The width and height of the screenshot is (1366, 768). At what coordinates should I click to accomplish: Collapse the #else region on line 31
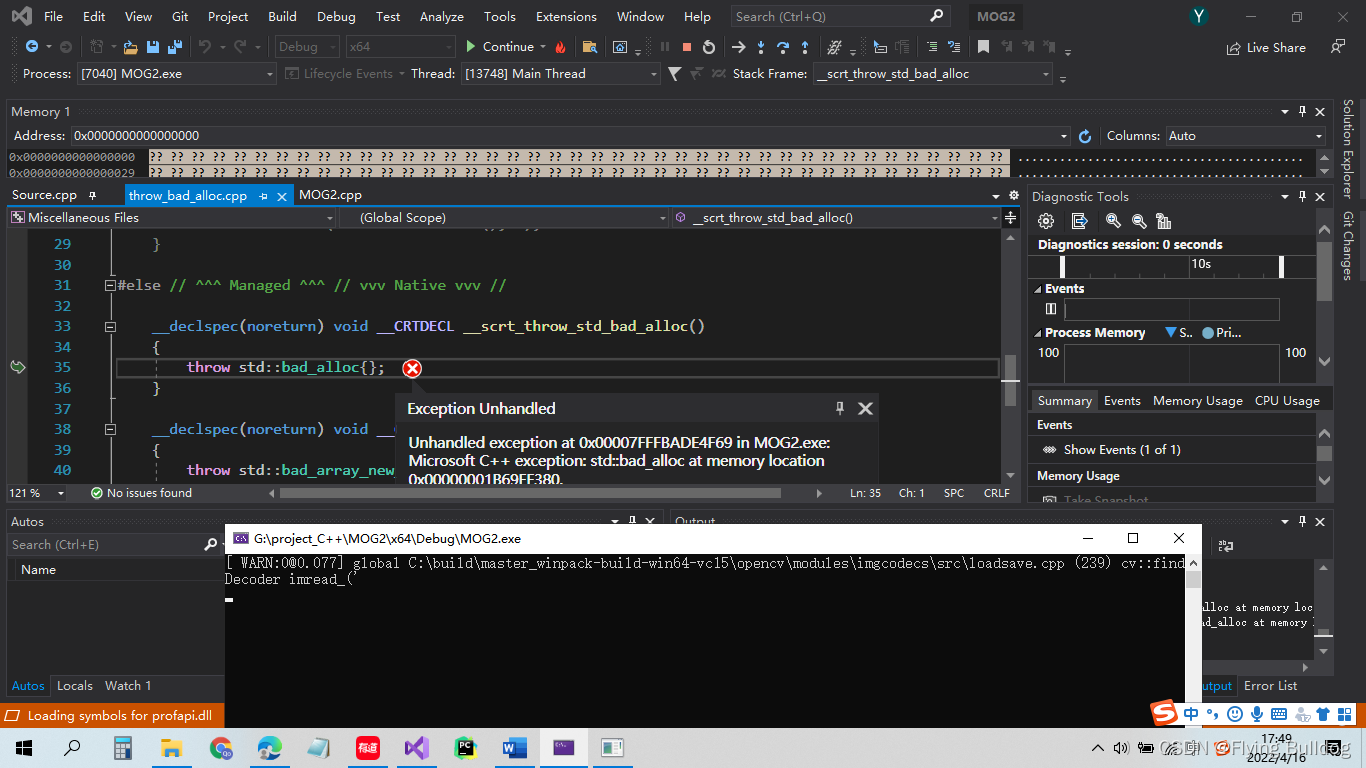pyautogui.click(x=110, y=286)
